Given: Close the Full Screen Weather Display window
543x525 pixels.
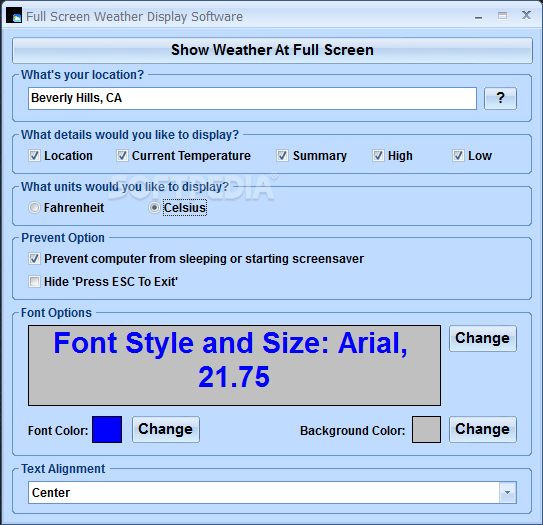Looking at the screenshot, I should [526, 15].
